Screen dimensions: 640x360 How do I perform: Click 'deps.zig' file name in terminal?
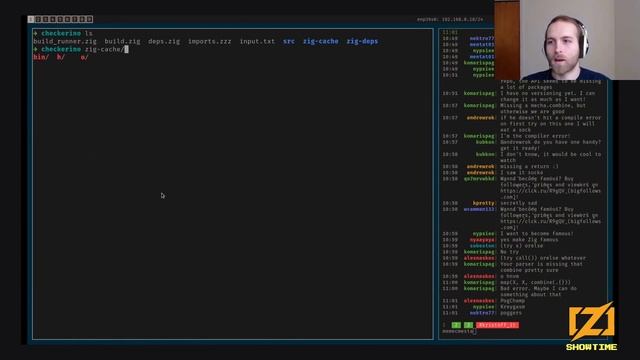[164, 41]
